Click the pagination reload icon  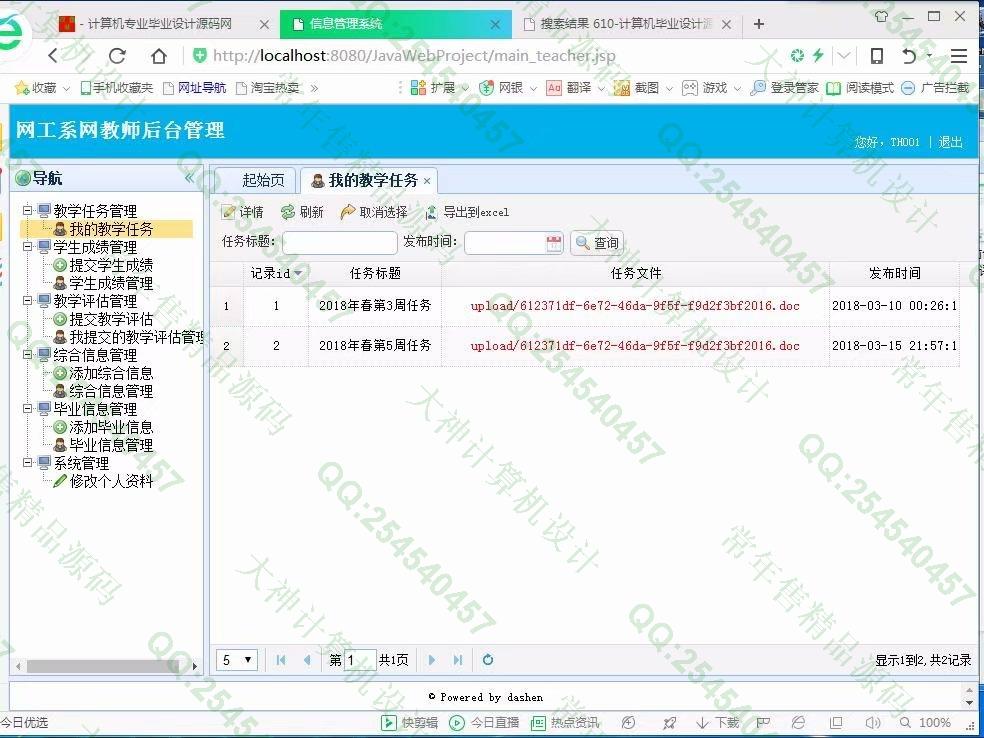pos(488,660)
